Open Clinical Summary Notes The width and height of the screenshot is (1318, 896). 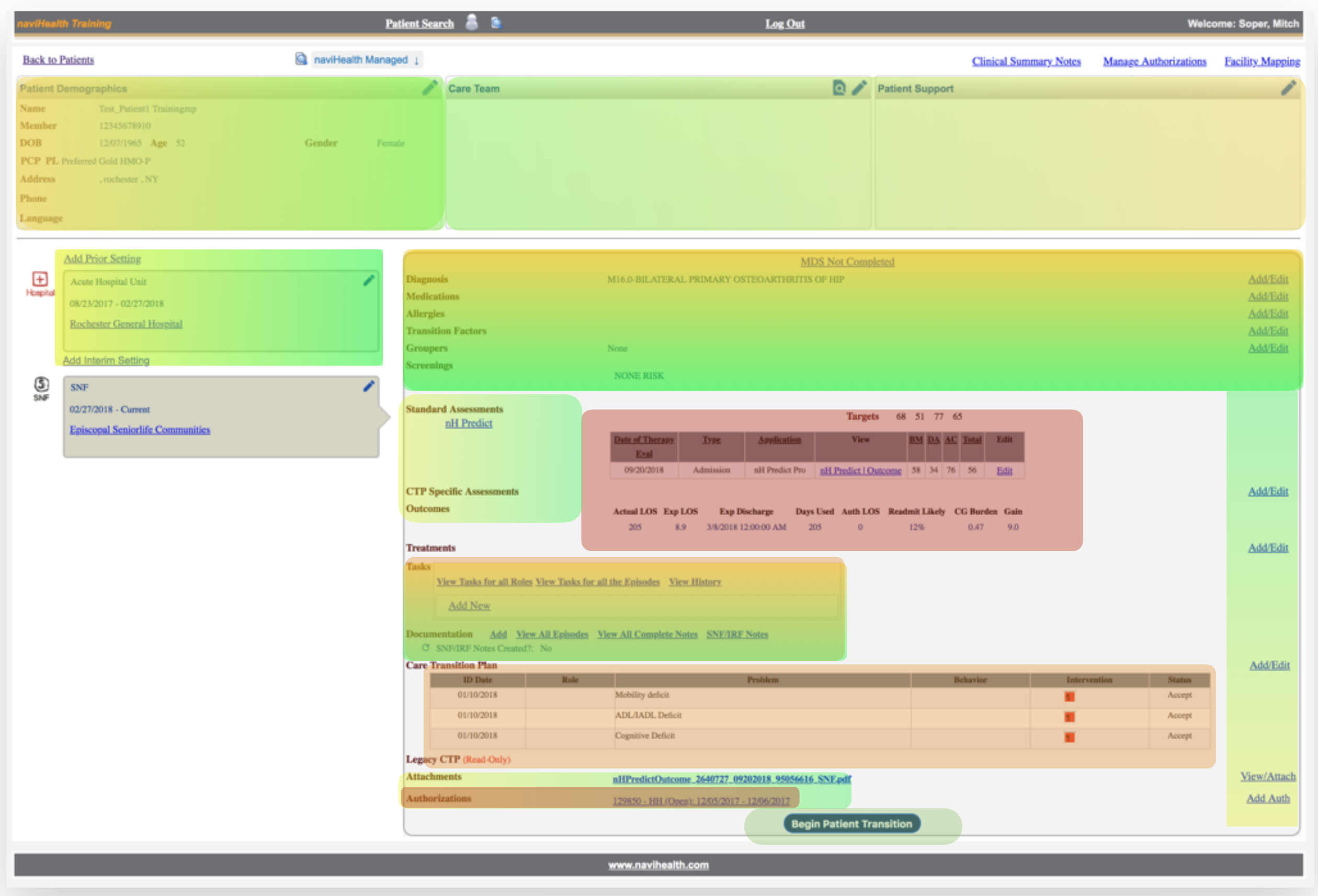pyautogui.click(x=1026, y=61)
